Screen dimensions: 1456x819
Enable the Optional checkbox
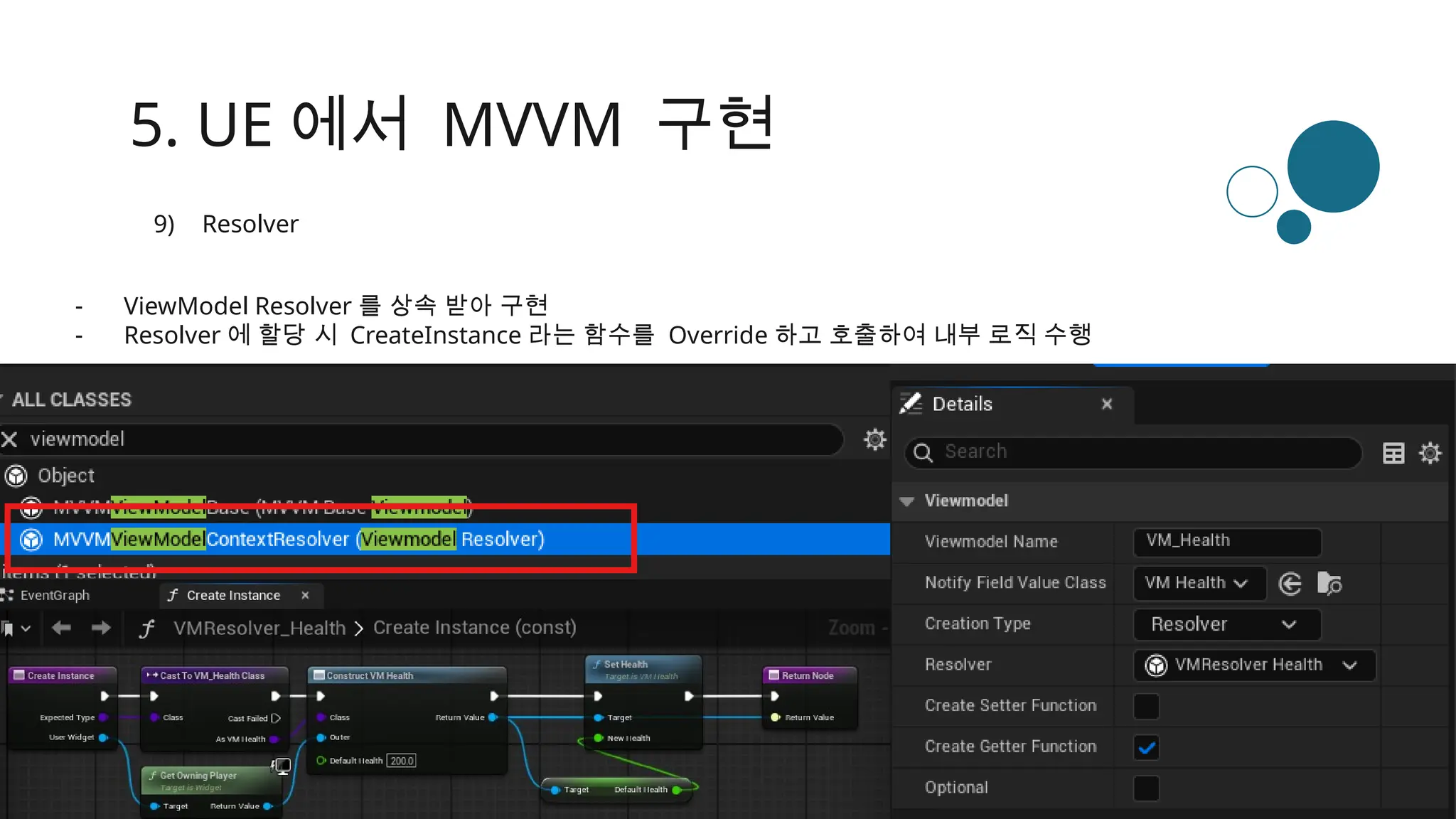1146,788
